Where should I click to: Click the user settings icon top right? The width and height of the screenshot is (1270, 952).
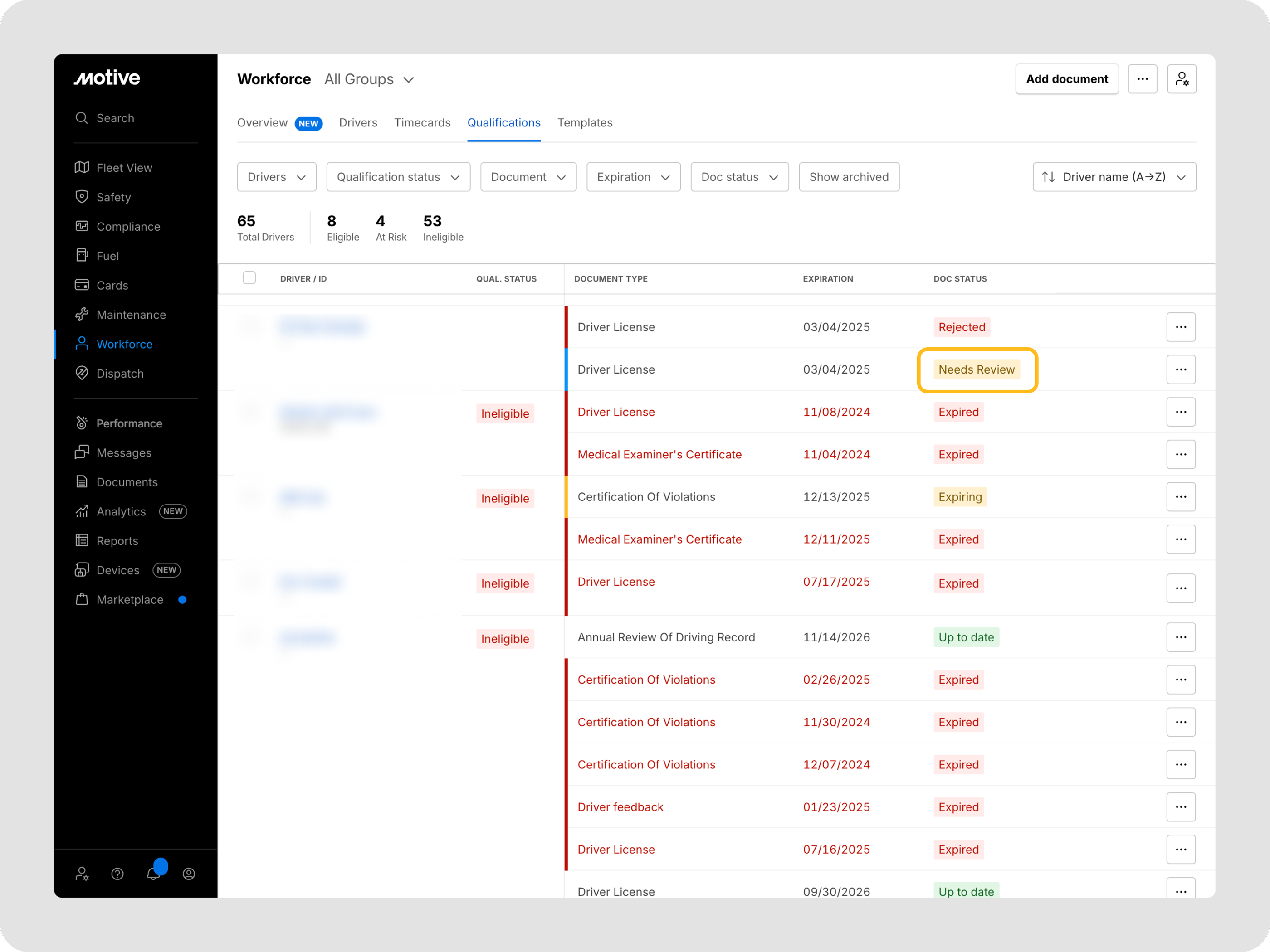[1181, 79]
